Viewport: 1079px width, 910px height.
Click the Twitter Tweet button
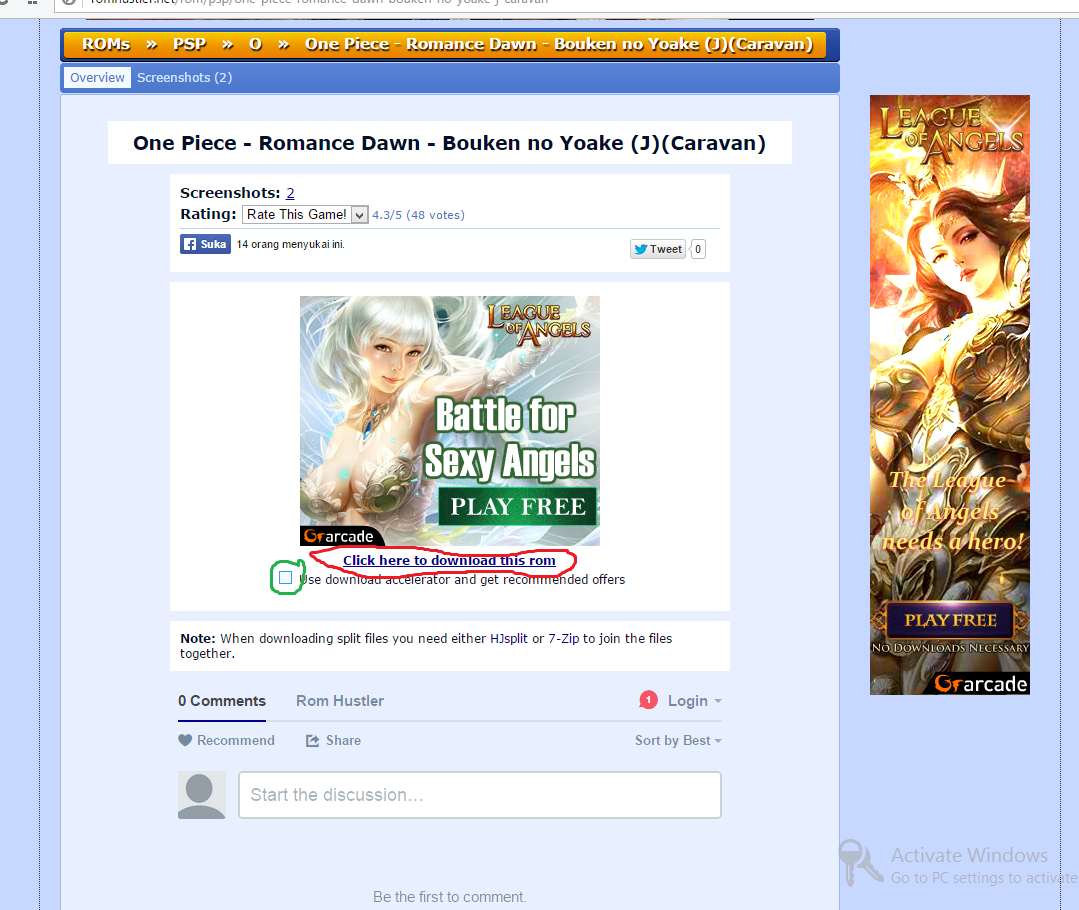(658, 249)
